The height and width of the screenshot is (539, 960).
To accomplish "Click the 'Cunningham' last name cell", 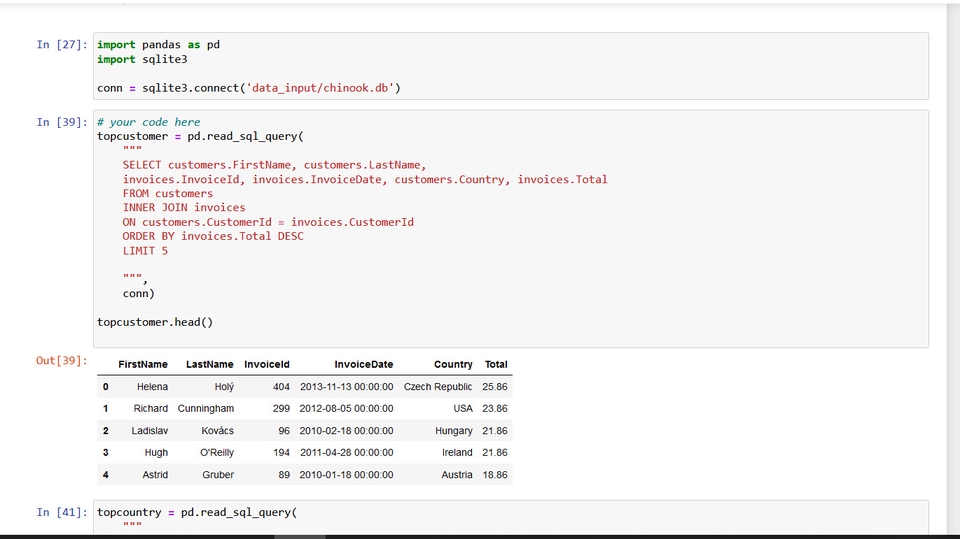I will [x=206, y=409].
